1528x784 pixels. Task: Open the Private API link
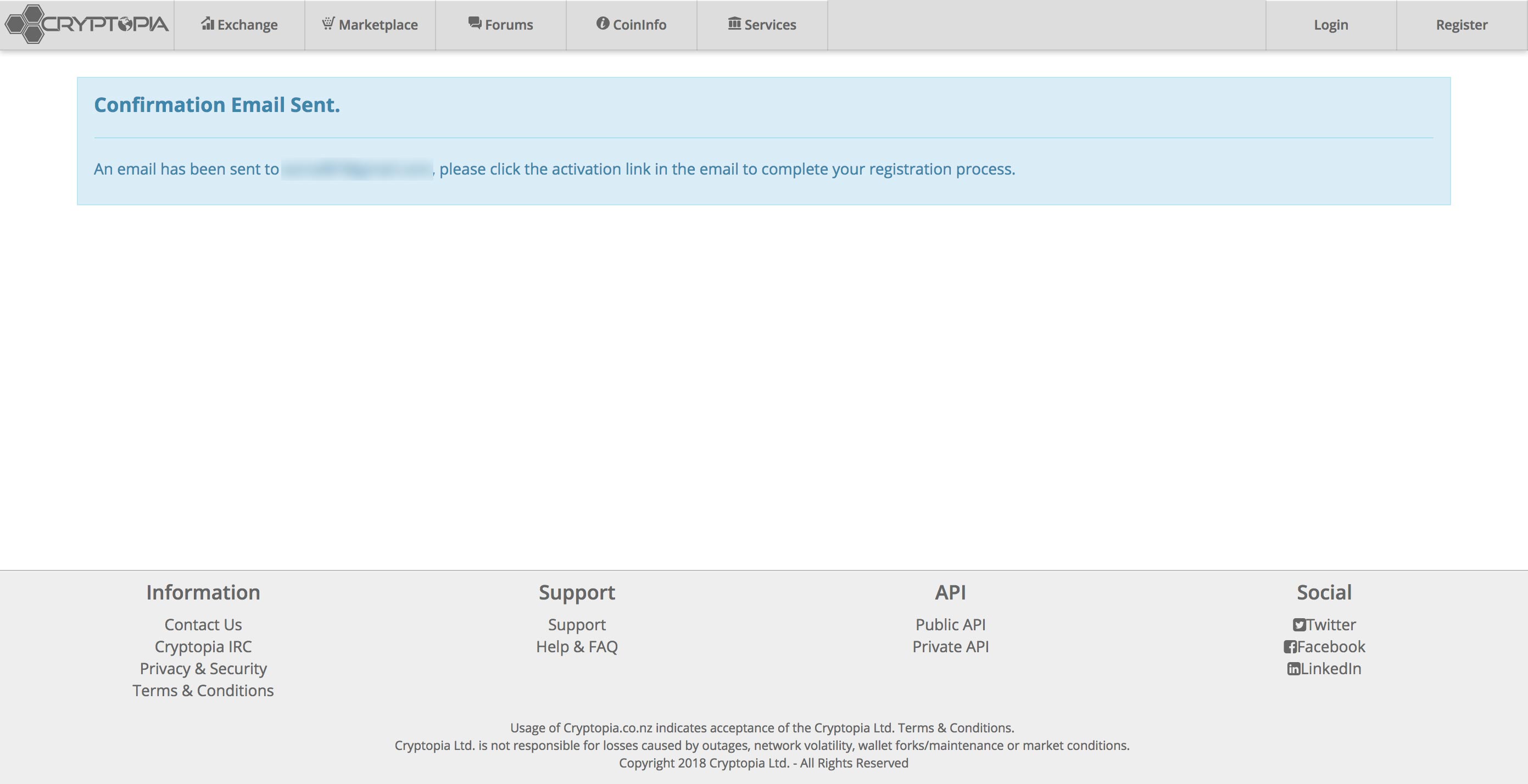coord(950,646)
